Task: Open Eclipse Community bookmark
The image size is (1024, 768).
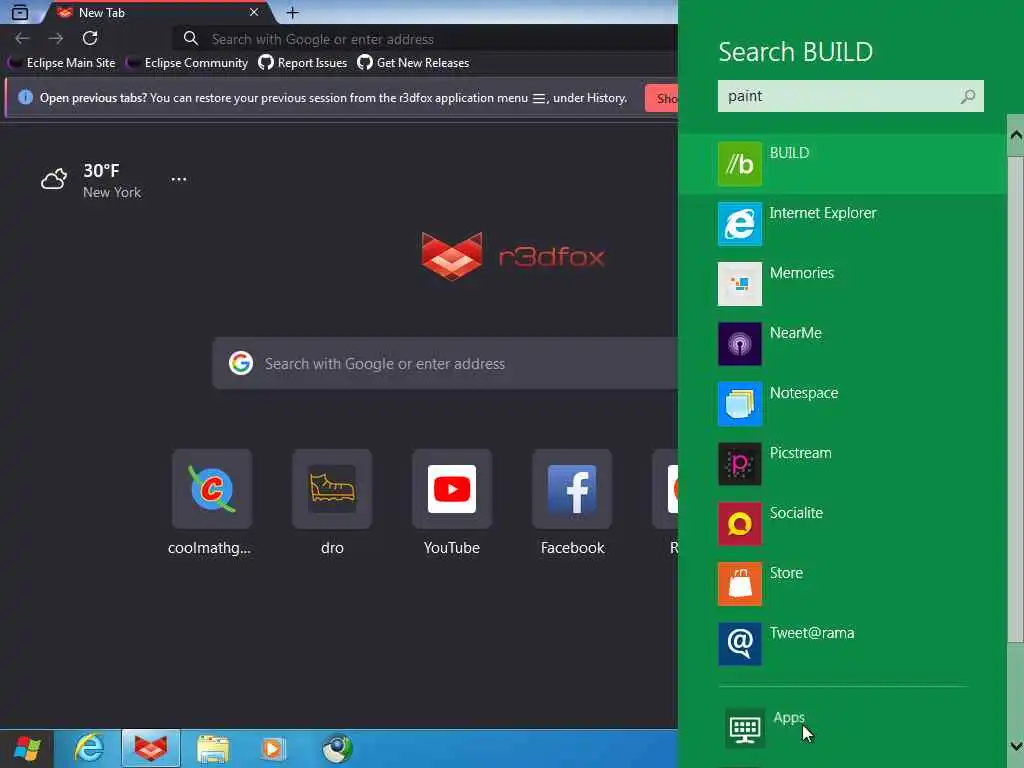Action: [187, 63]
